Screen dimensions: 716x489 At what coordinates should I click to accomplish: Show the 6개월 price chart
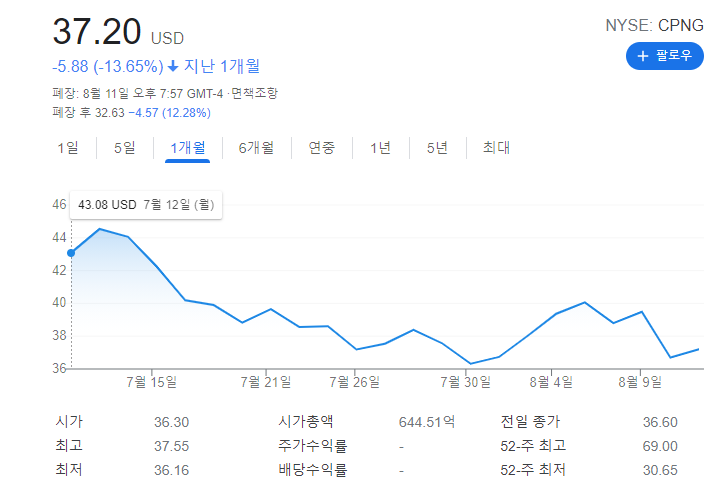coord(256,148)
